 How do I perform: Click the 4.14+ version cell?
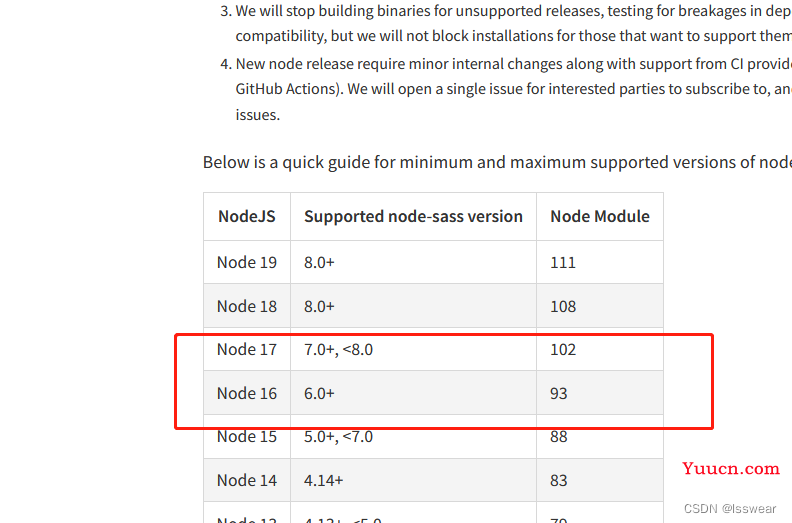tap(323, 480)
